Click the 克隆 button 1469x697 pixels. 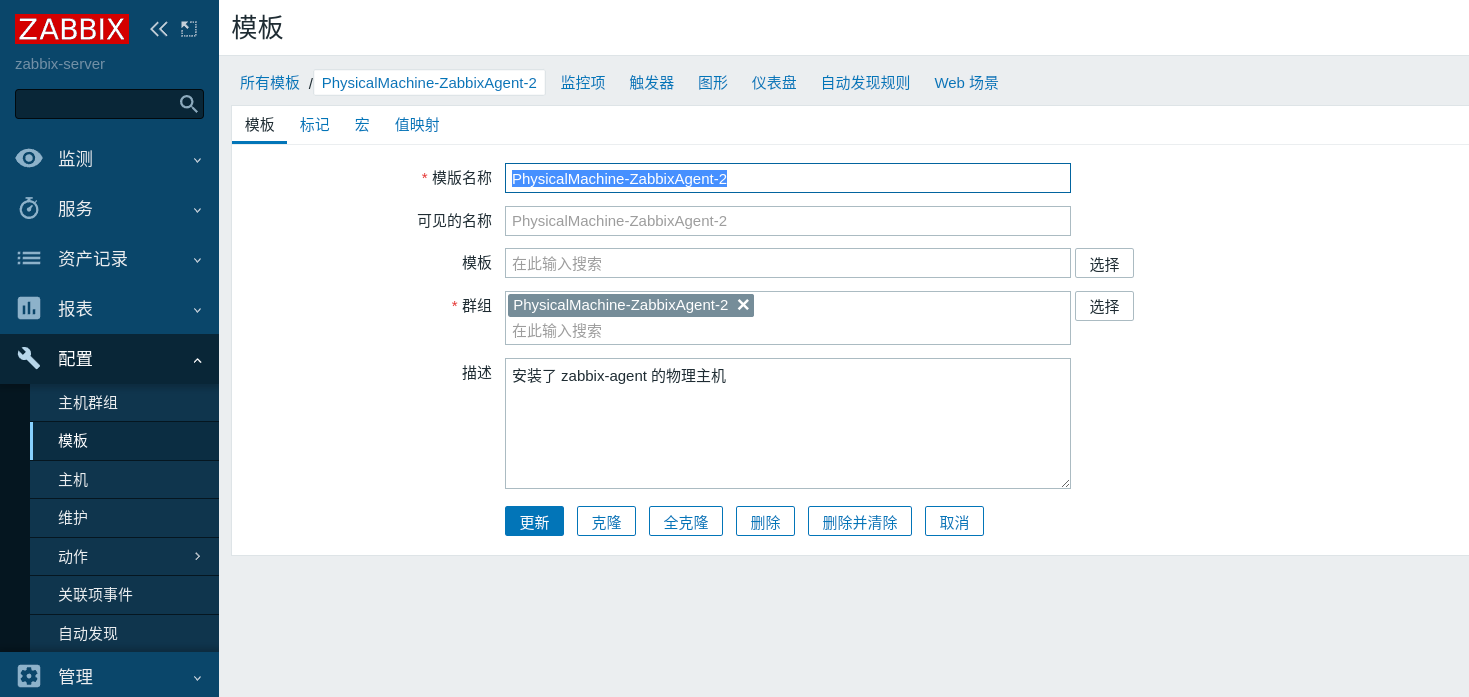[606, 521]
